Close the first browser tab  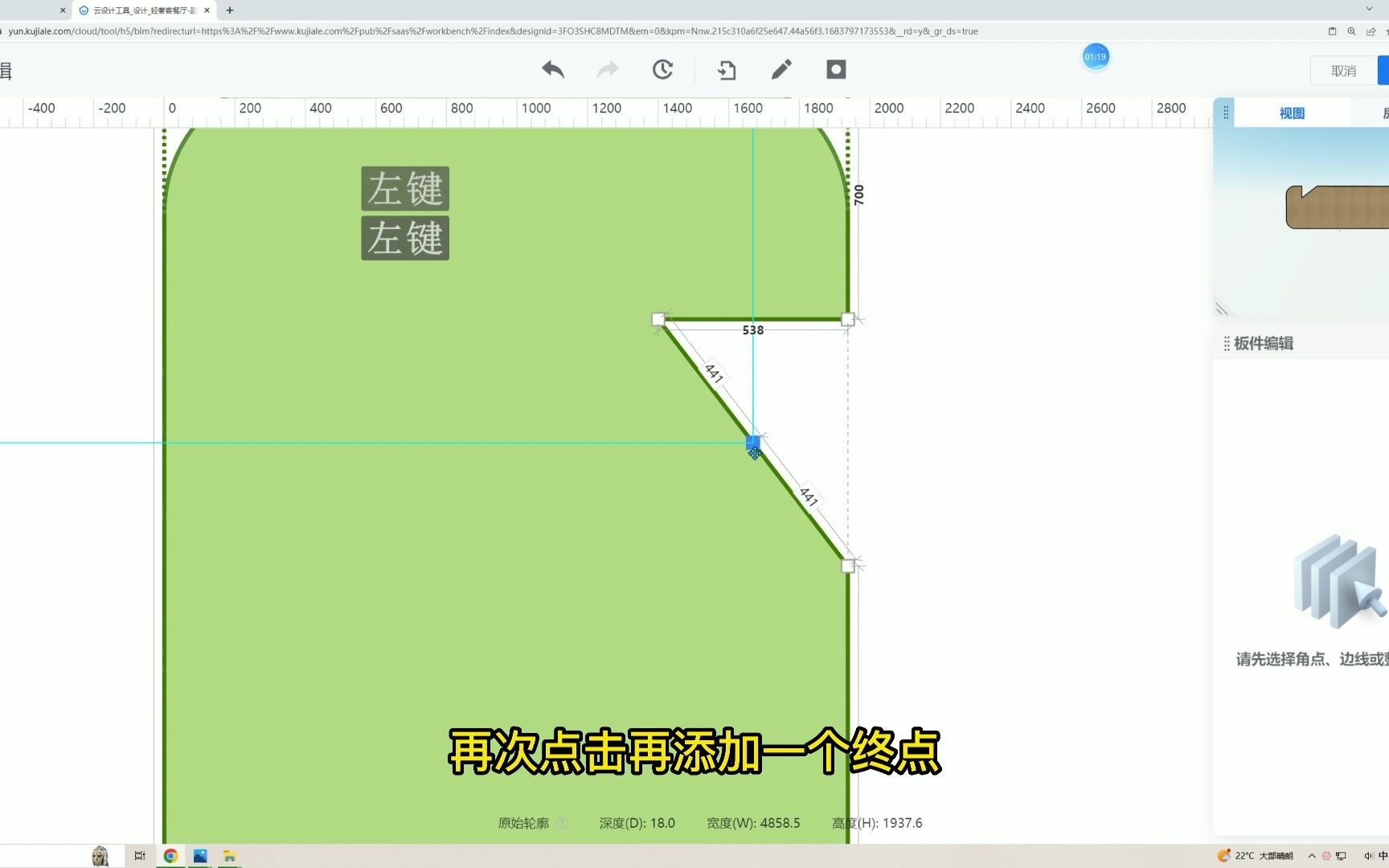63,10
